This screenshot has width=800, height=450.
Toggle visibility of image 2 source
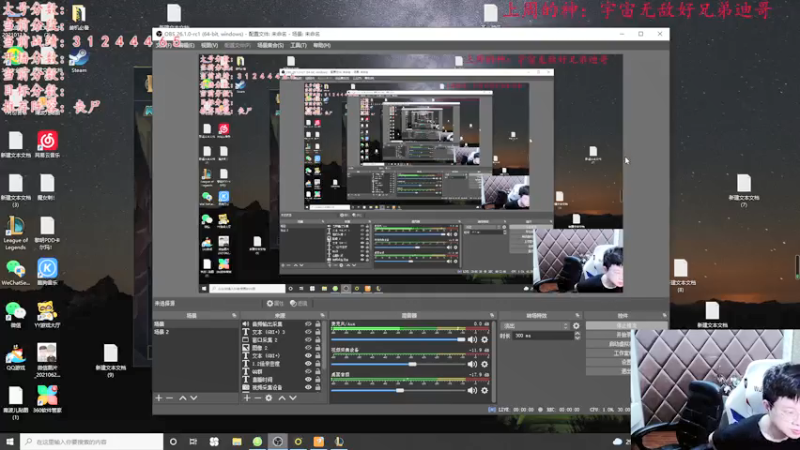coord(308,347)
